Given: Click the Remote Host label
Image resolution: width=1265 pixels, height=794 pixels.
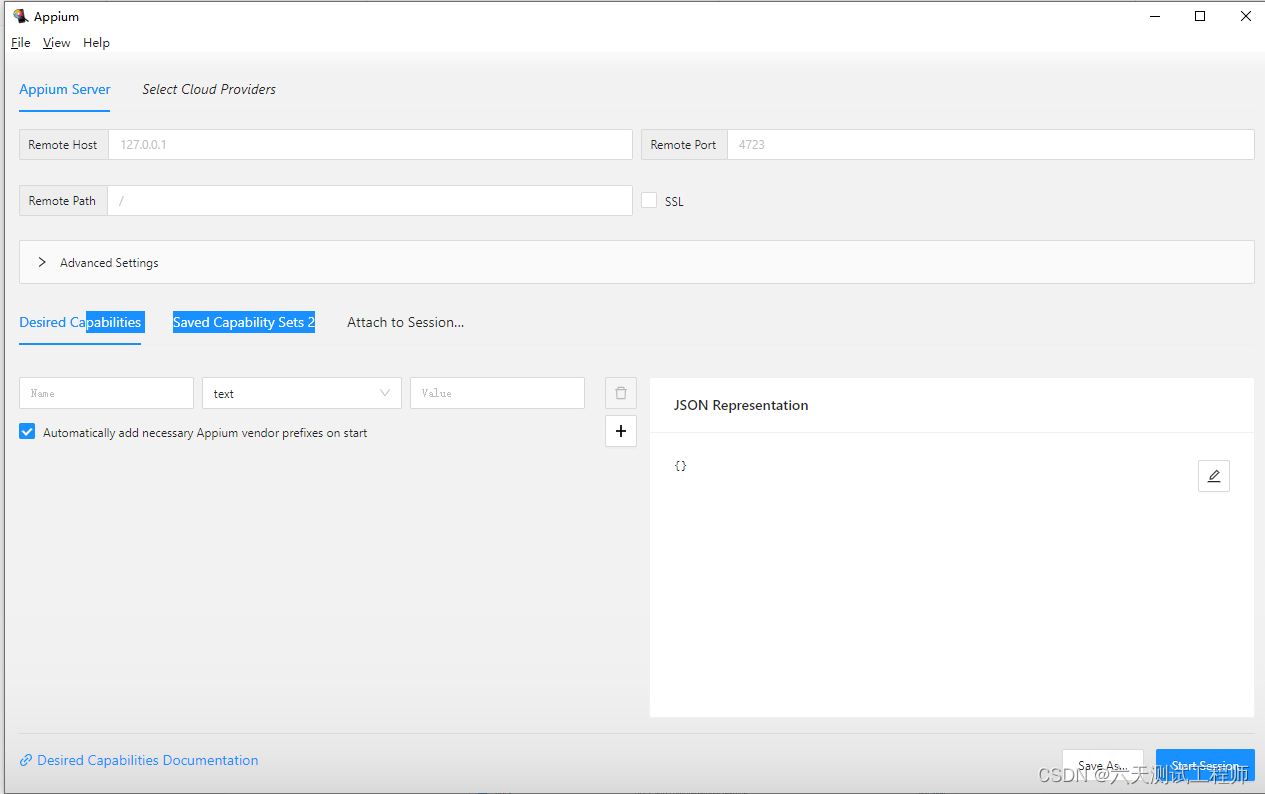Looking at the screenshot, I should tap(63, 144).
